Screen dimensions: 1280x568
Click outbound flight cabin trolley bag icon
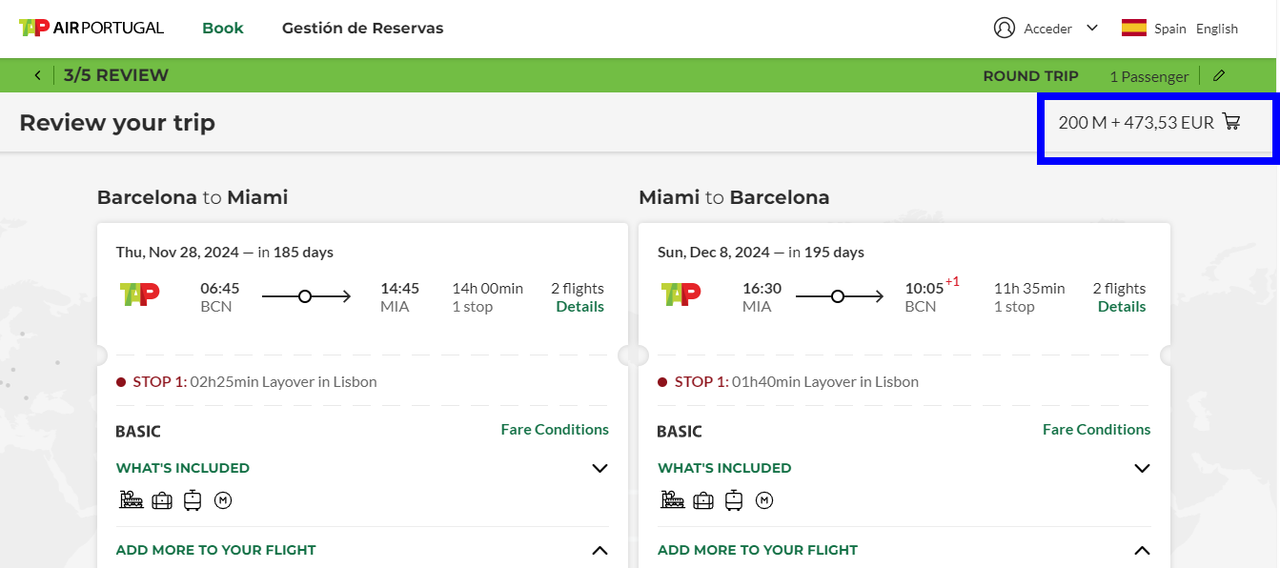click(x=193, y=500)
